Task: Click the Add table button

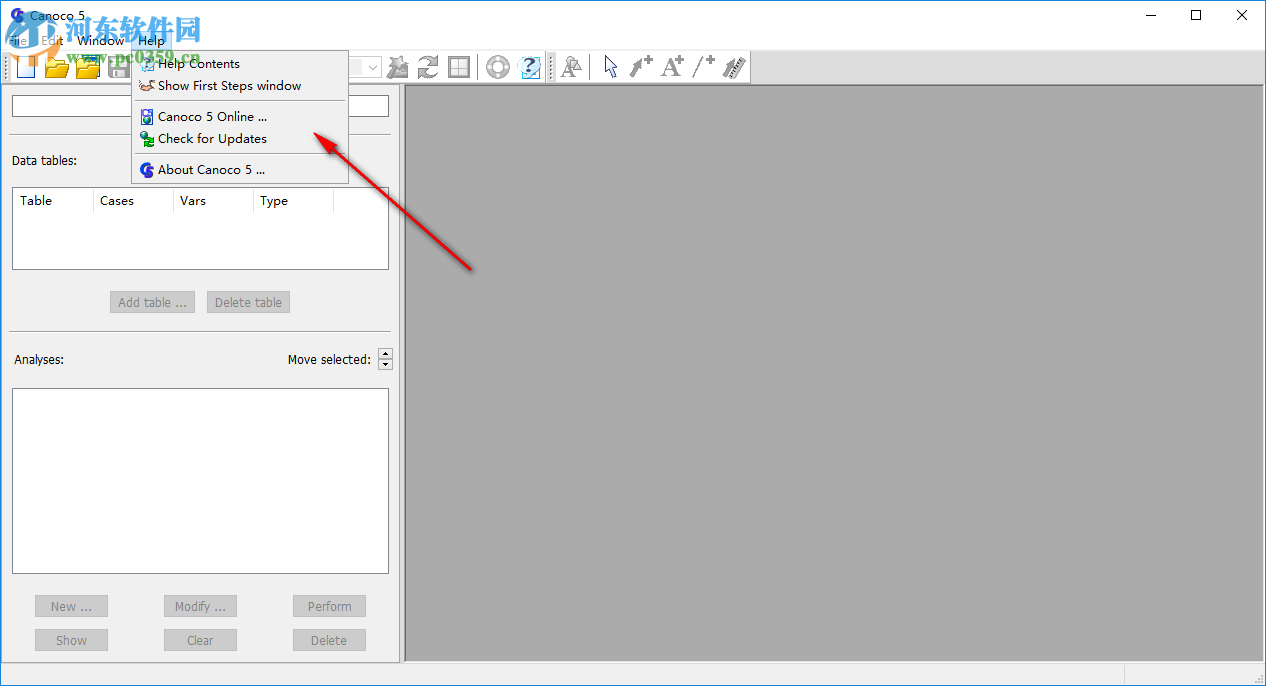Action: coord(152,302)
